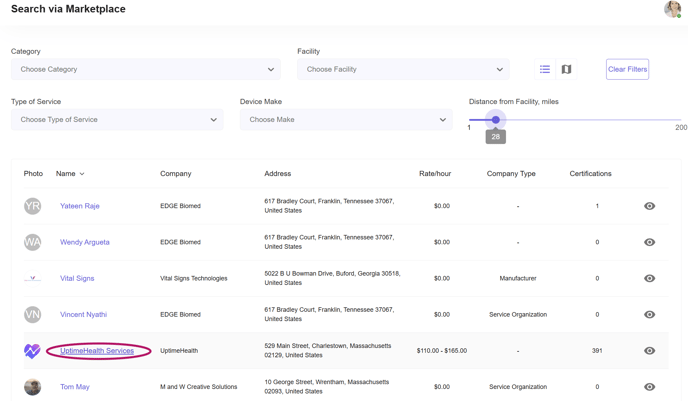
Task: Sort by the Name column header
Action: tap(69, 174)
